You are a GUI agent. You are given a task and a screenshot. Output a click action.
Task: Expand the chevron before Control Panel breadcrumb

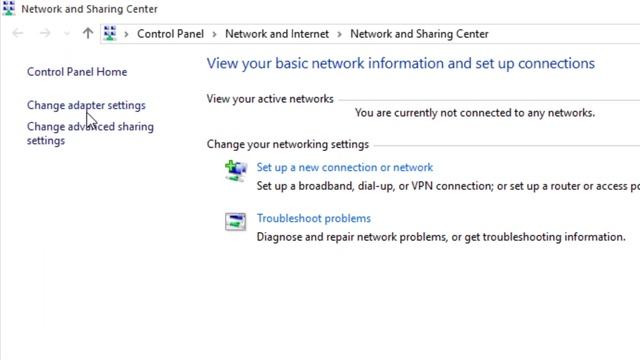(x=127, y=34)
